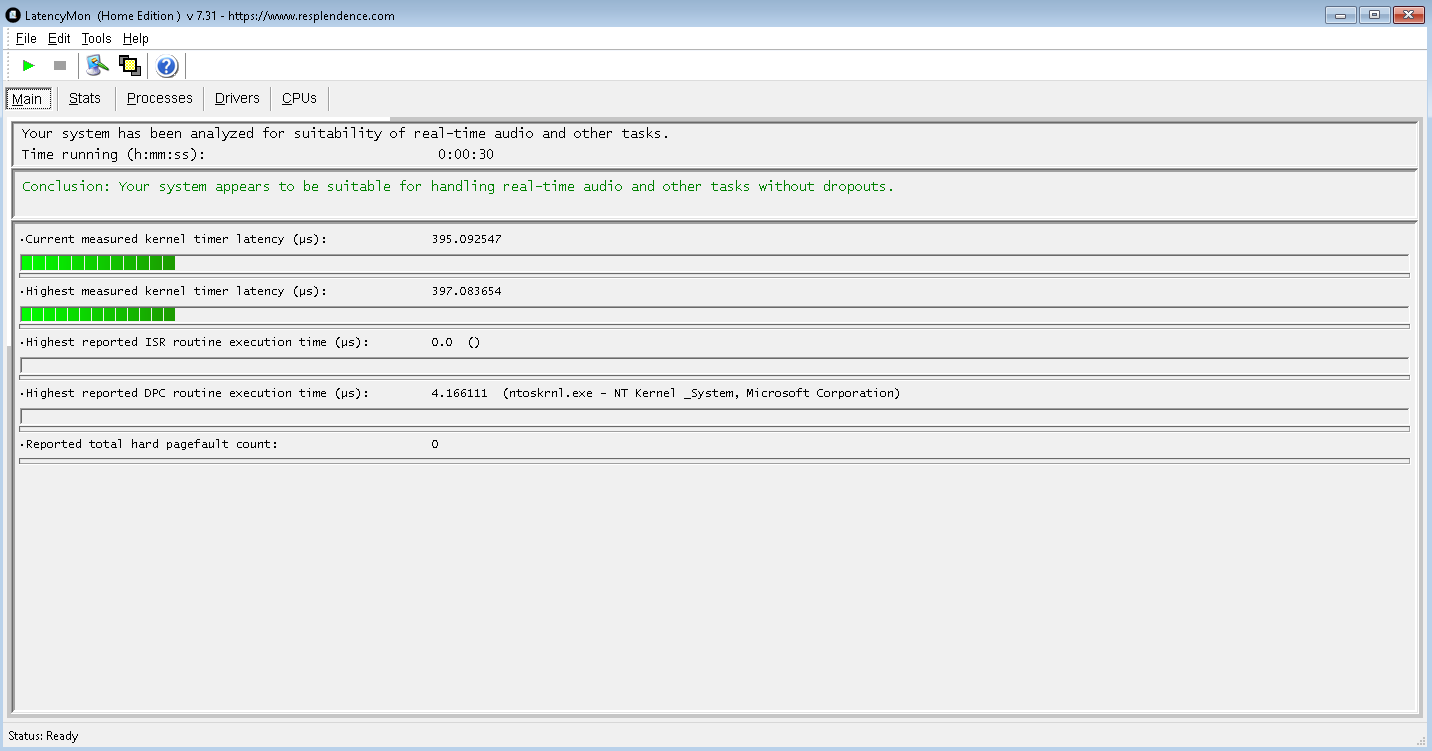
Task: Start monitoring with the green play button
Action: point(29,66)
